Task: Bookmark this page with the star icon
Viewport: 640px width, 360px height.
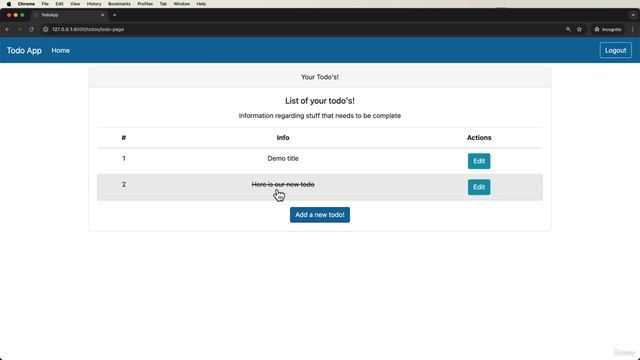Action: (579, 29)
